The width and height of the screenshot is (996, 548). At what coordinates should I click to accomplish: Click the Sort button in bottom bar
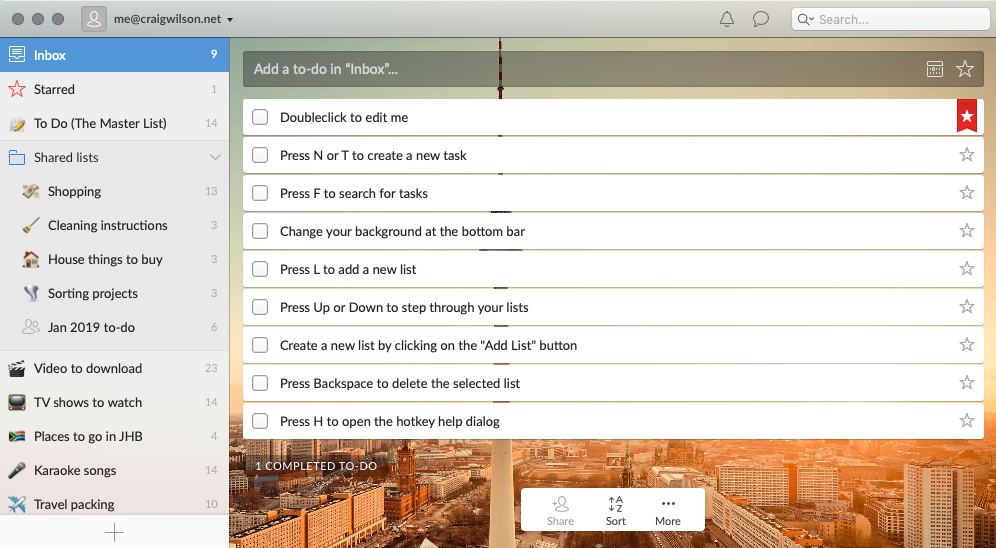click(616, 510)
